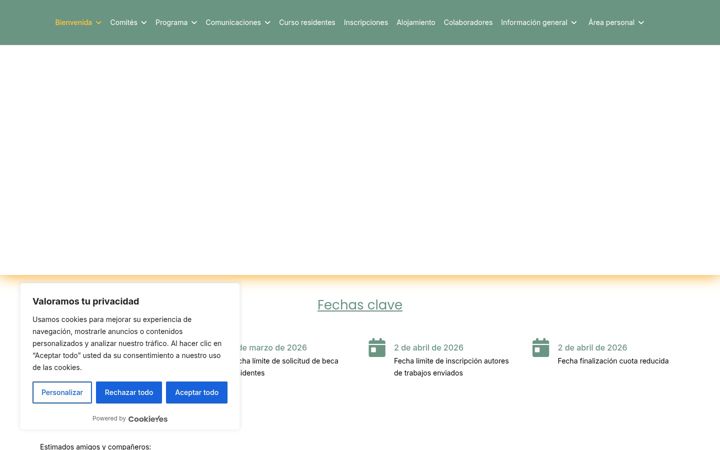Expand the Comunicaciones chevron arrow
The width and height of the screenshot is (720, 450).
point(267,22)
